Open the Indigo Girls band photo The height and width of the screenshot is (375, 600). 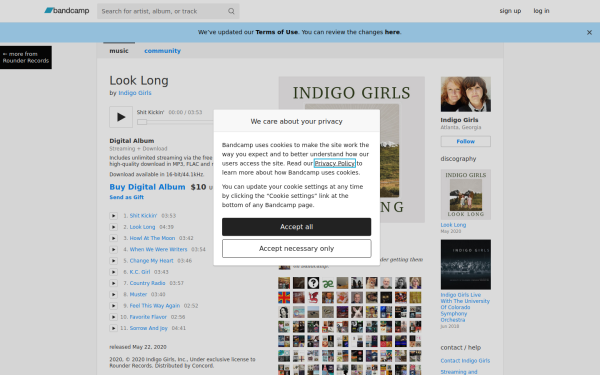pos(466,94)
